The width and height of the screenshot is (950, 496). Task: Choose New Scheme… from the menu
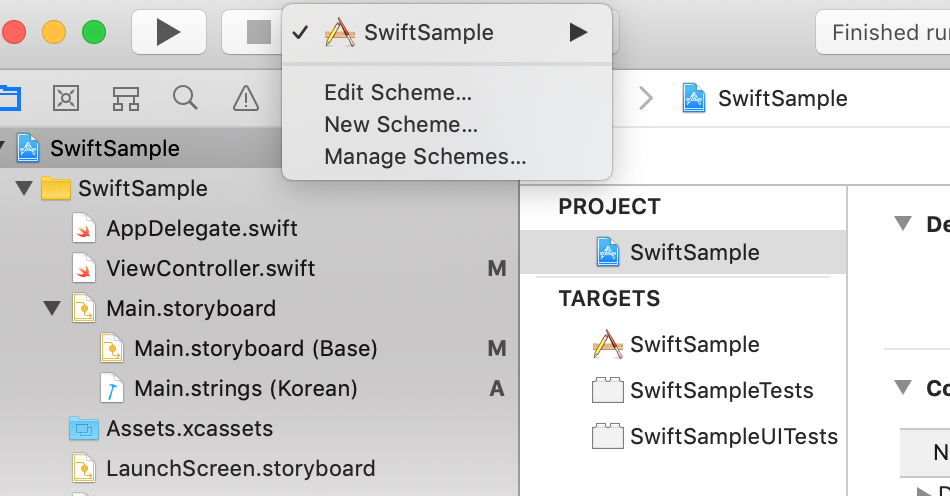pos(400,125)
